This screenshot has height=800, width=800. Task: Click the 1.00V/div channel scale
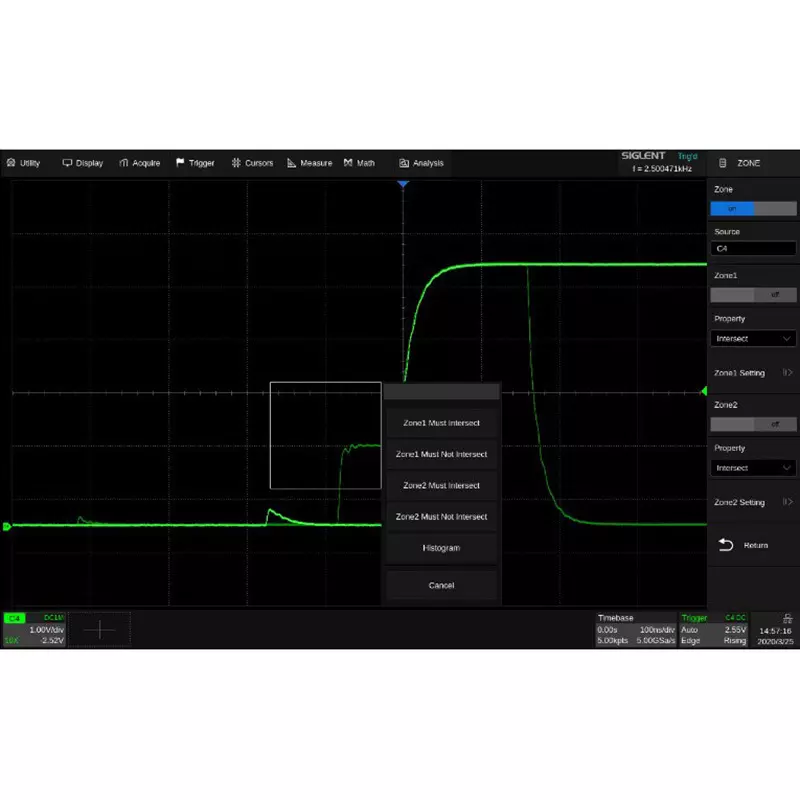click(x=46, y=630)
